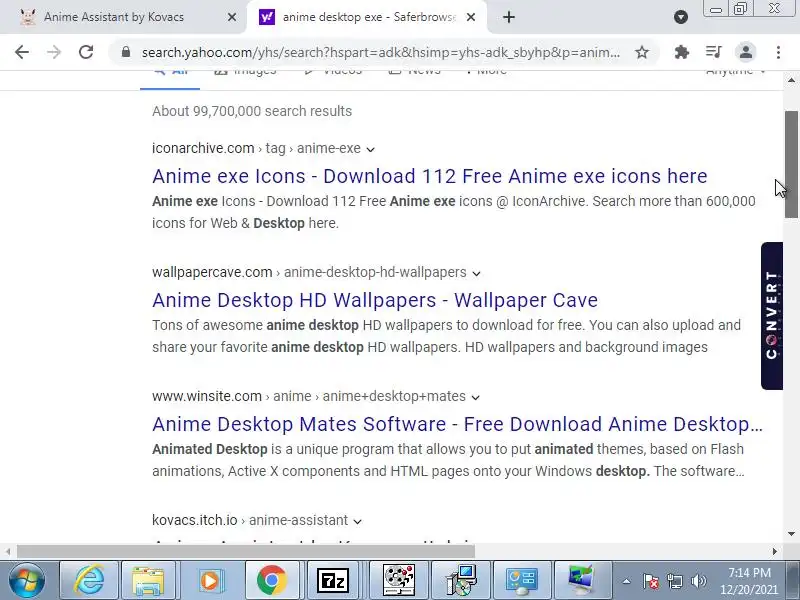The image size is (800, 600).
Task: Click the www.winsite.com breadcrumb URL
Action: click(309, 396)
